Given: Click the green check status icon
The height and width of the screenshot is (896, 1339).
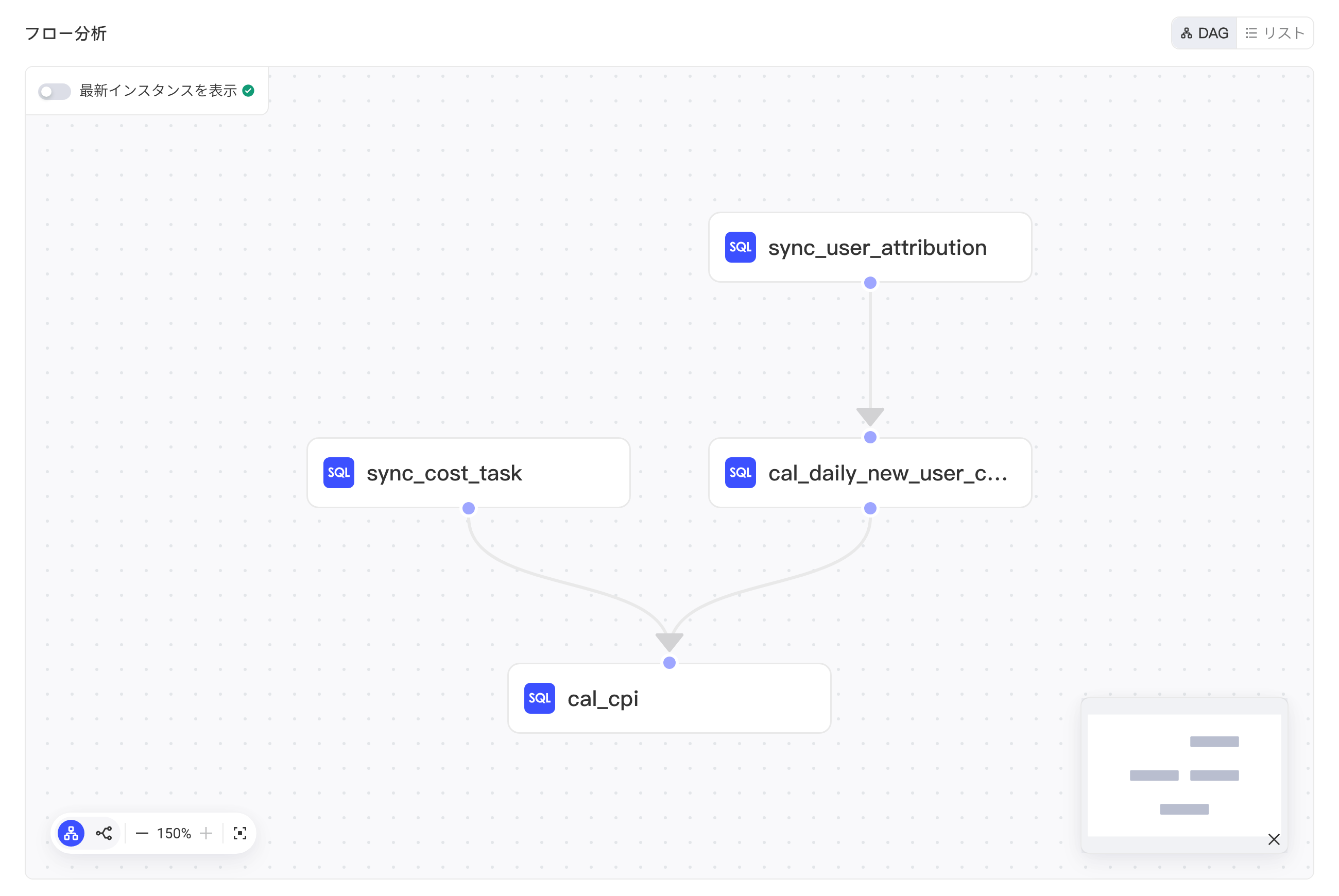Looking at the screenshot, I should tap(248, 91).
